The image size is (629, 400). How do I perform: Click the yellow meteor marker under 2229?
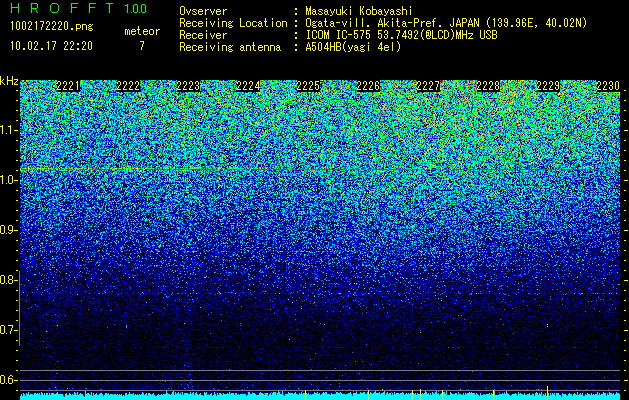pyautogui.click(x=548, y=393)
